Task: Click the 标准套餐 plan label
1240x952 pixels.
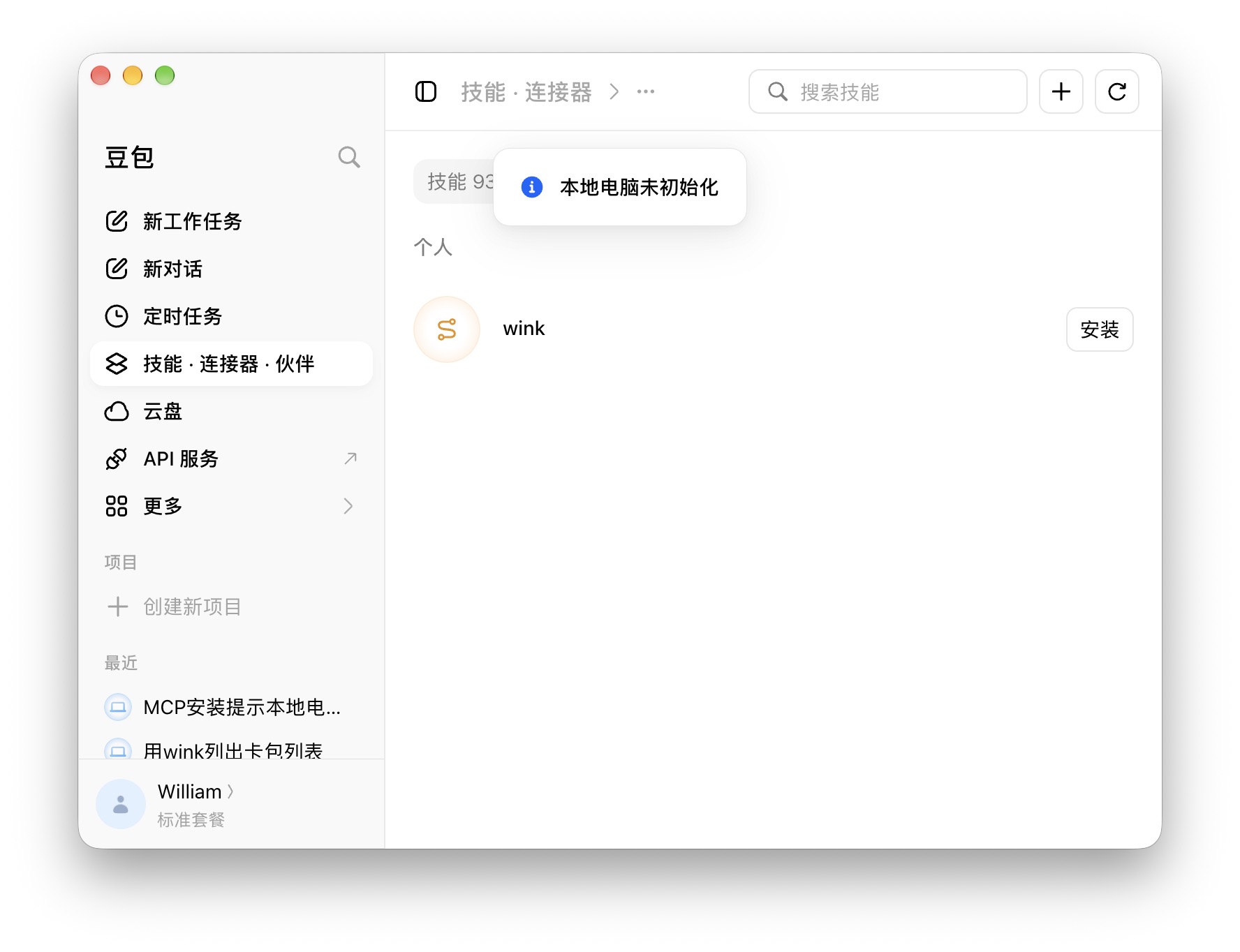Action: tap(191, 819)
